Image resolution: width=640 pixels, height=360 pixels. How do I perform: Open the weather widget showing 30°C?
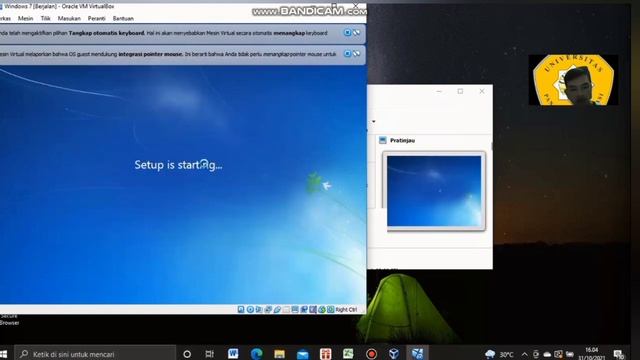coord(499,354)
